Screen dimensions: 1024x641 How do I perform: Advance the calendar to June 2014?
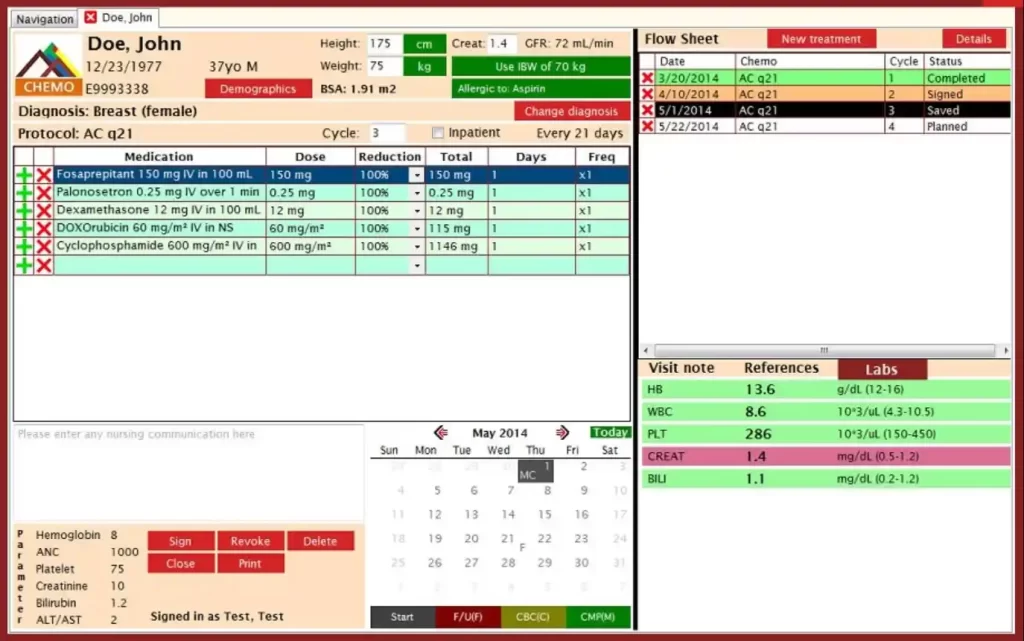pos(562,432)
